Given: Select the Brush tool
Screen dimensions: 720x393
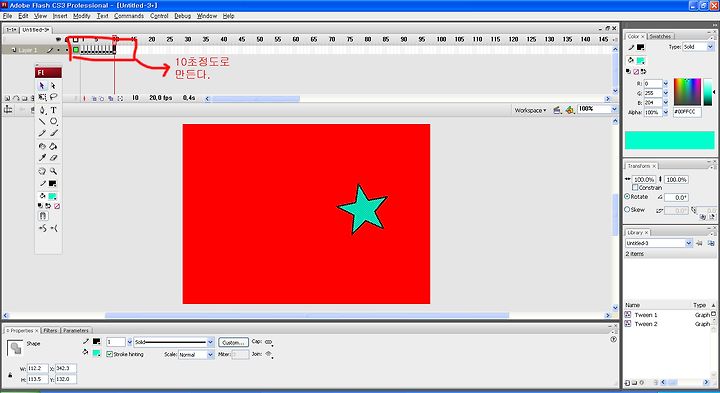Looking at the screenshot, I should click(x=53, y=133).
